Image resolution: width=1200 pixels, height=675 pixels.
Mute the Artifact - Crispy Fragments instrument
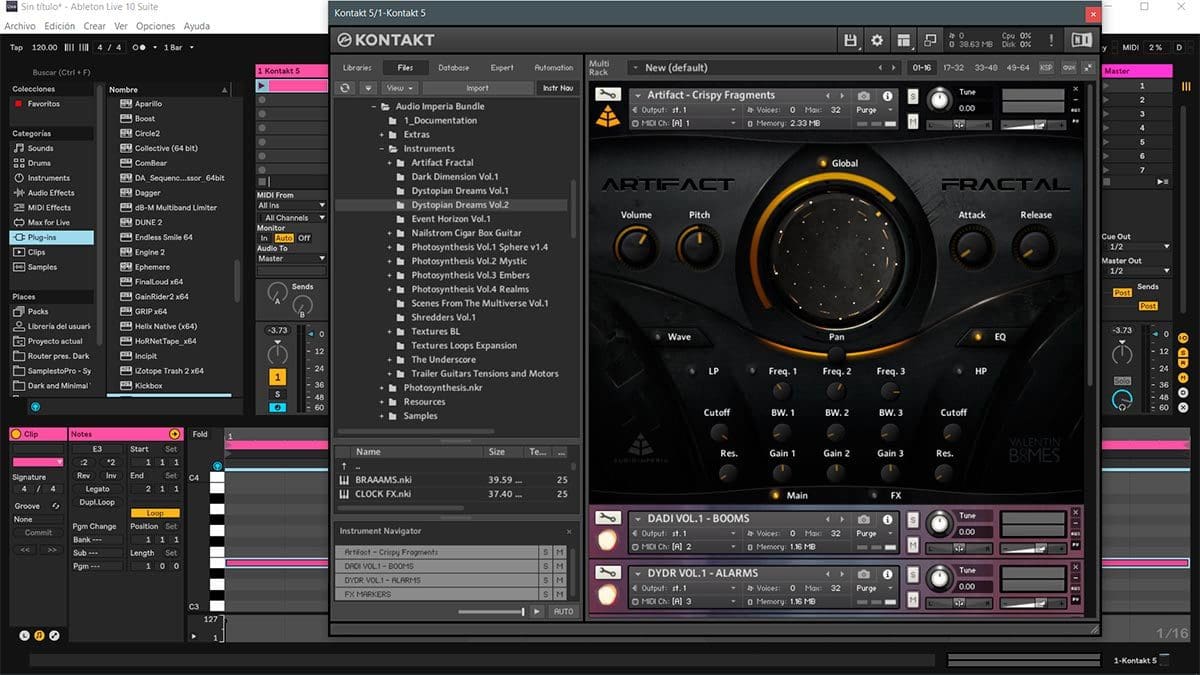(x=913, y=121)
